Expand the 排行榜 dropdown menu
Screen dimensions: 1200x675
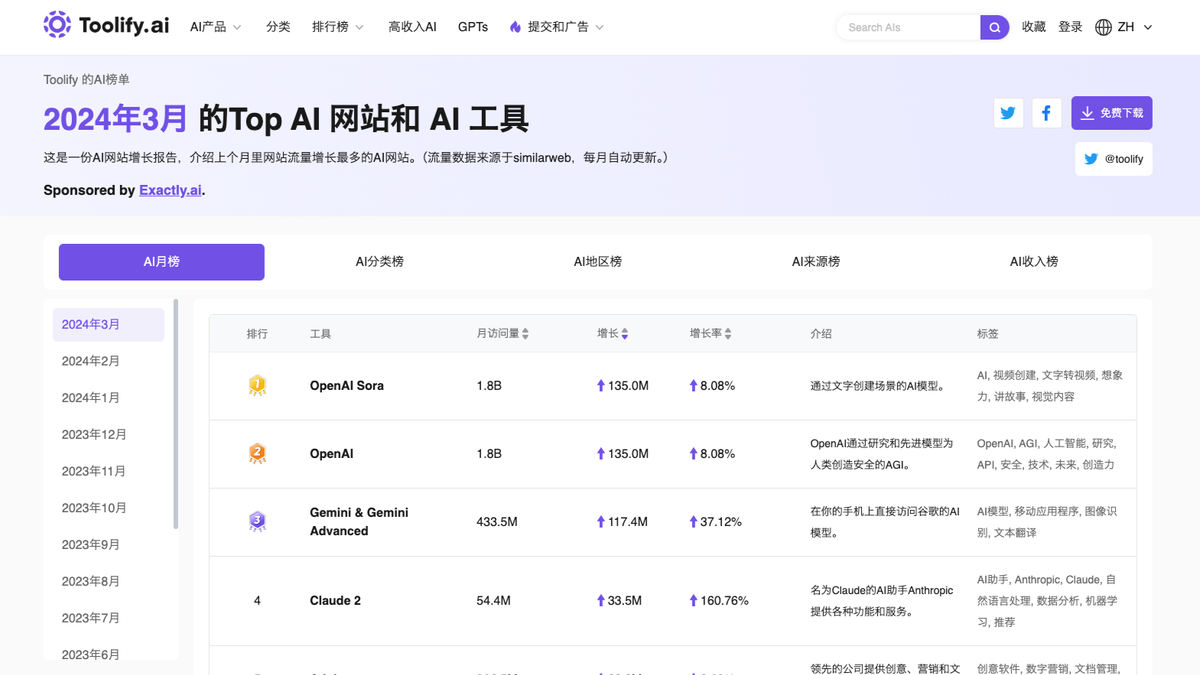coord(338,27)
